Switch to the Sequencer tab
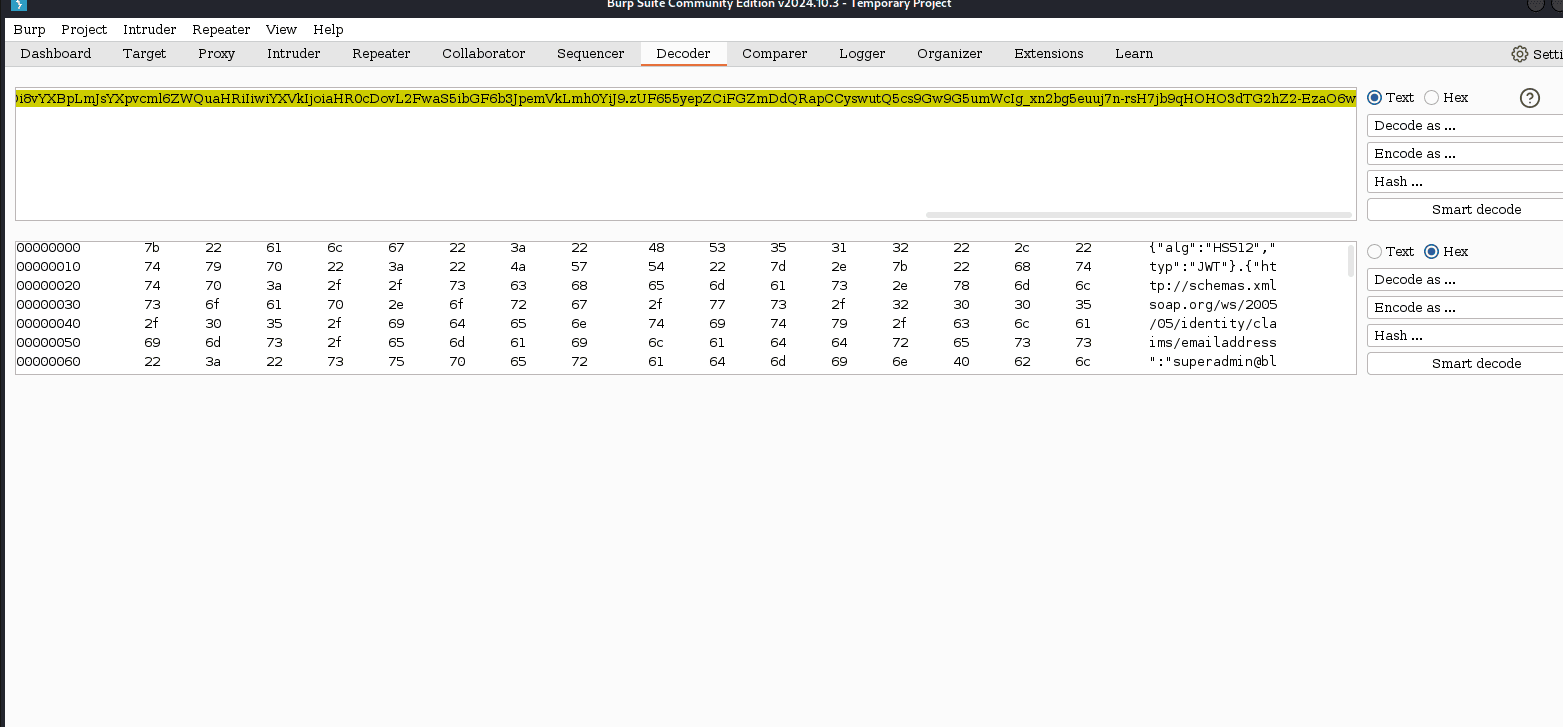This screenshot has width=1563, height=727. [x=591, y=54]
